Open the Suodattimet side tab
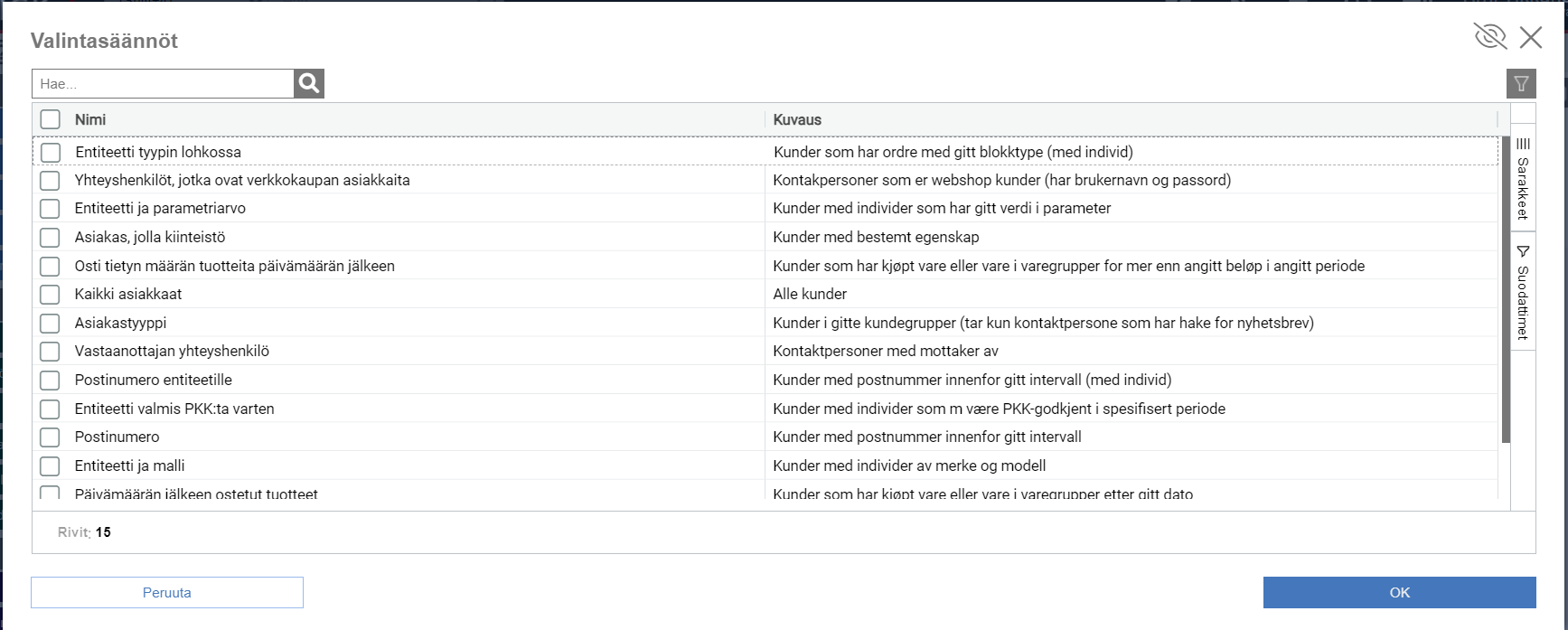Screen dimensions: 1568x630 [x=1523, y=291]
